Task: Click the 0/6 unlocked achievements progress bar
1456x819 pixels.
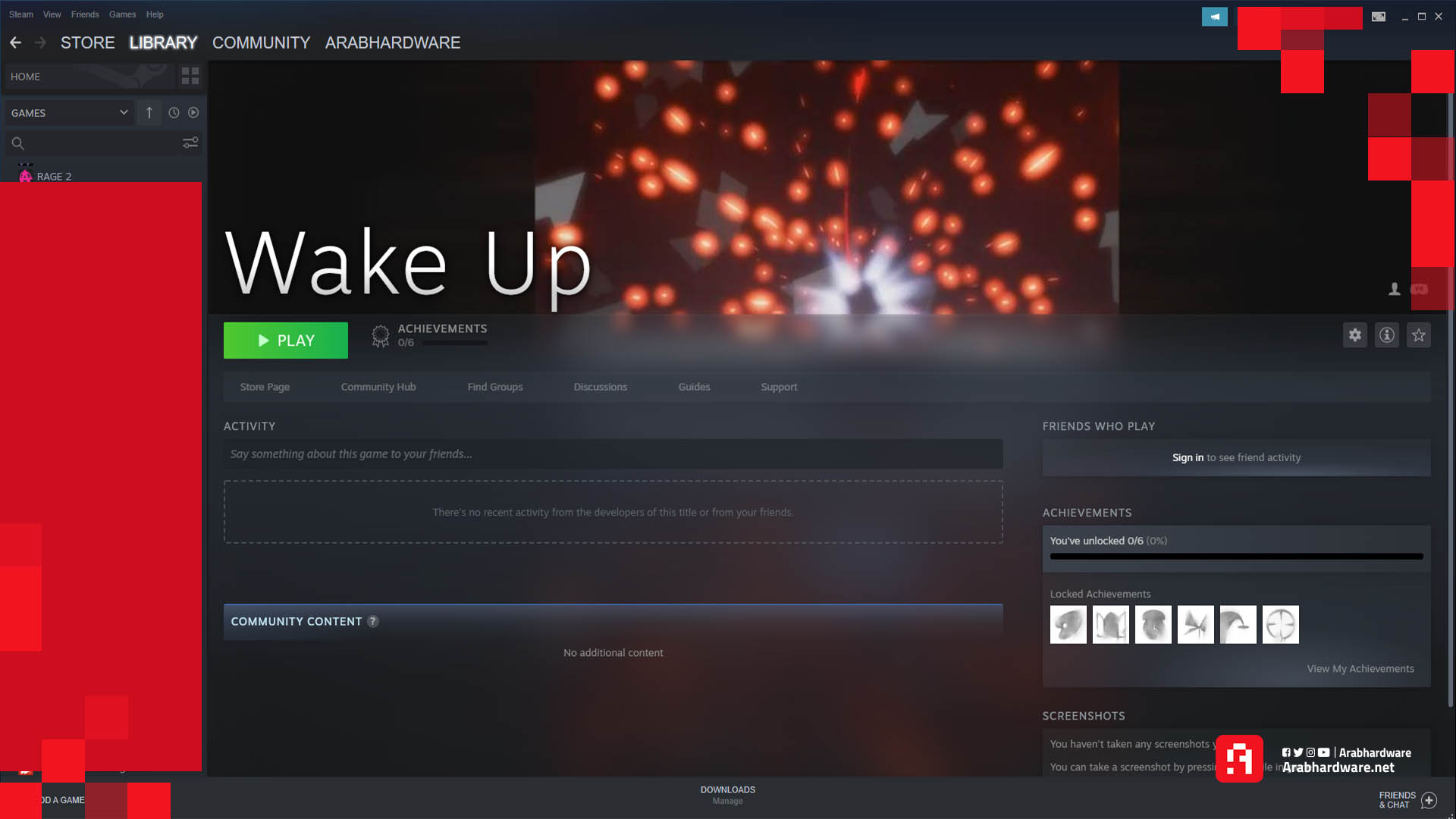Action: coord(1236,557)
